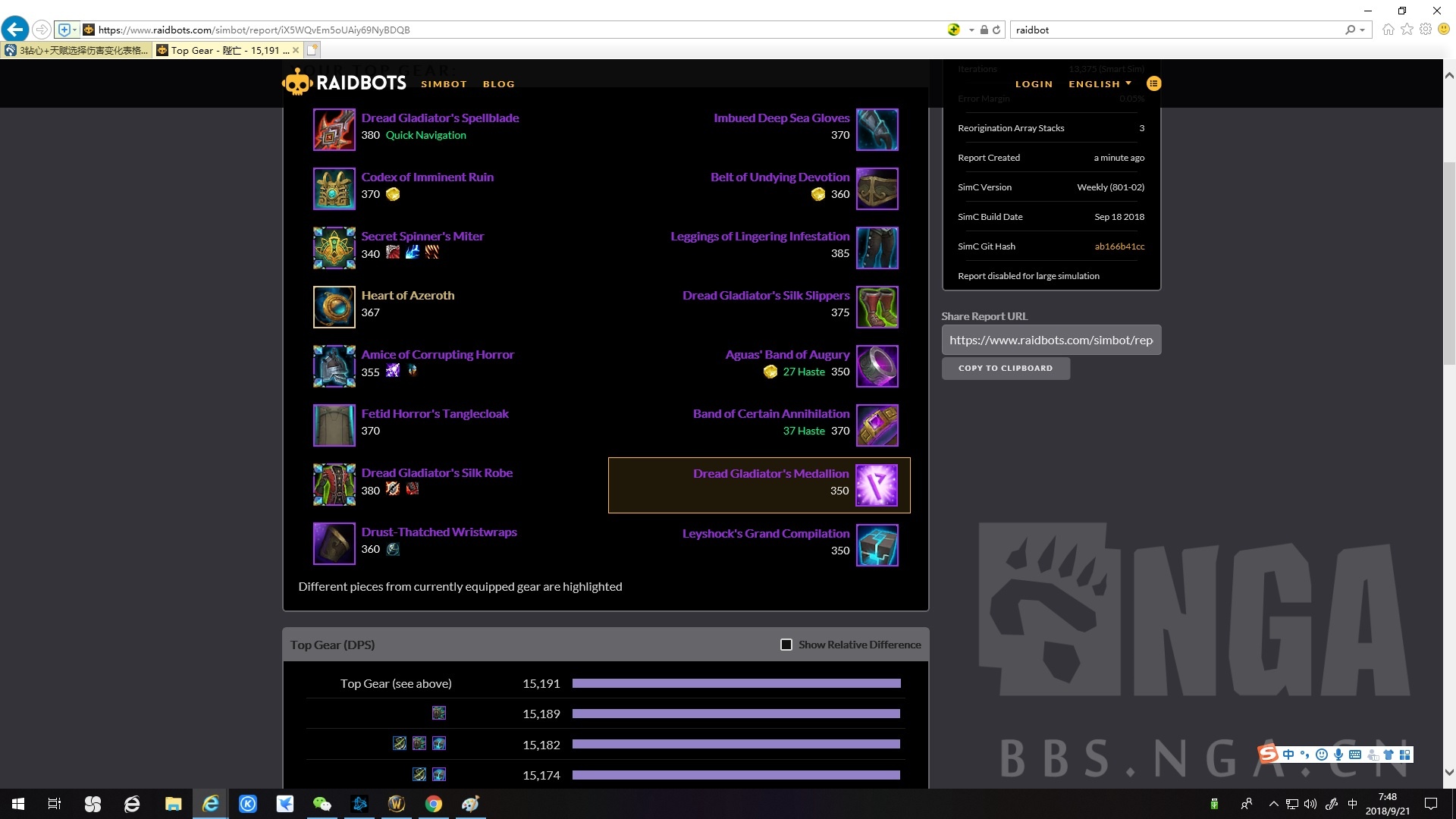Image resolution: width=1456 pixels, height=819 pixels.
Task: Click the Leyshock's Grand Compilation trinket icon
Action: 877,545
